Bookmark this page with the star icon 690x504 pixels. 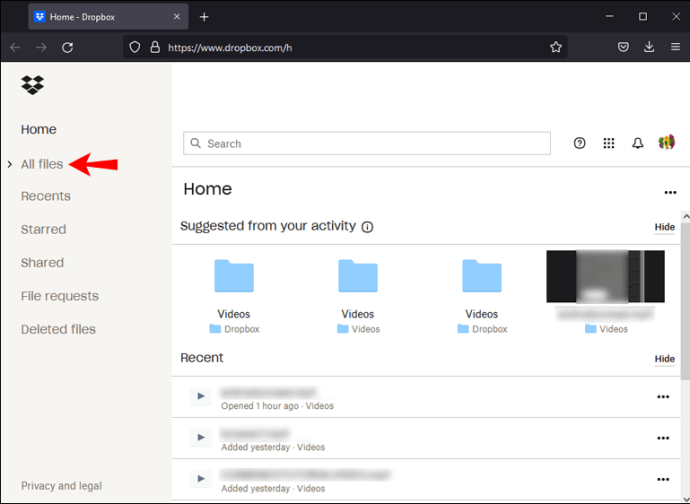(556, 47)
